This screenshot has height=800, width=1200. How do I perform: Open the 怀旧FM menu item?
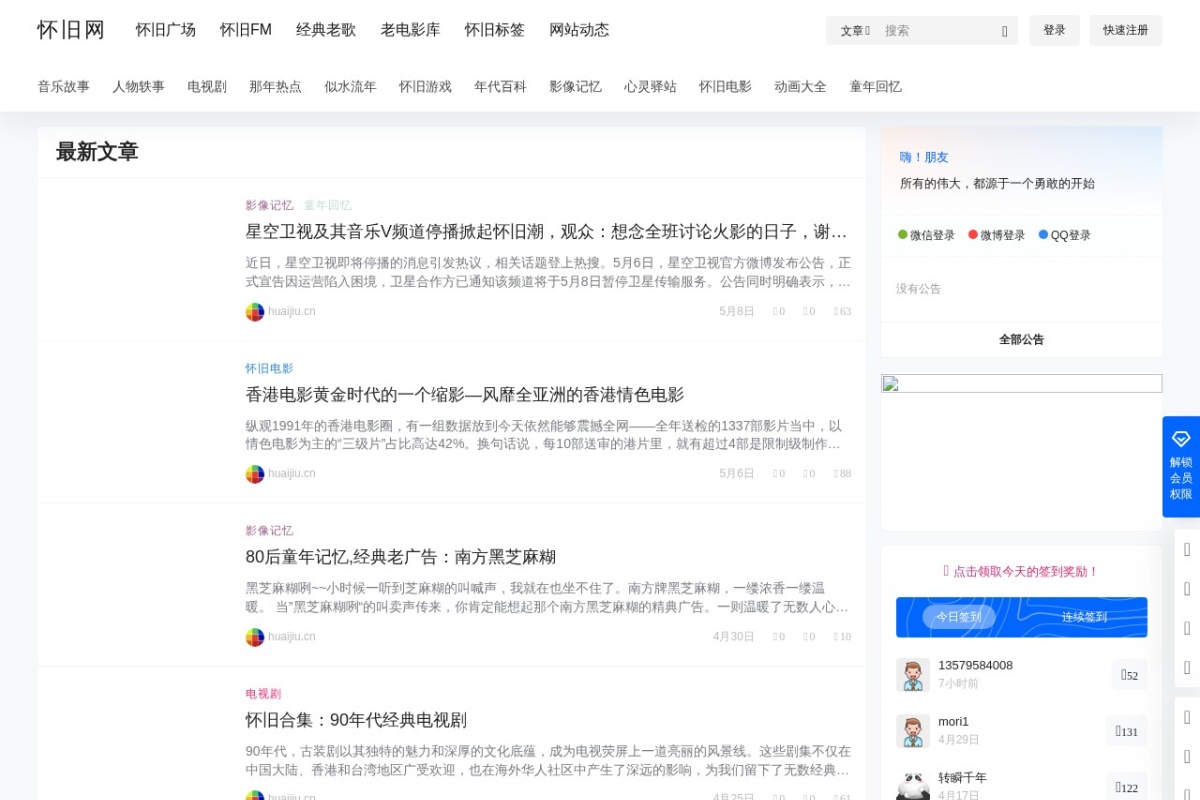click(x=246, y=30)
